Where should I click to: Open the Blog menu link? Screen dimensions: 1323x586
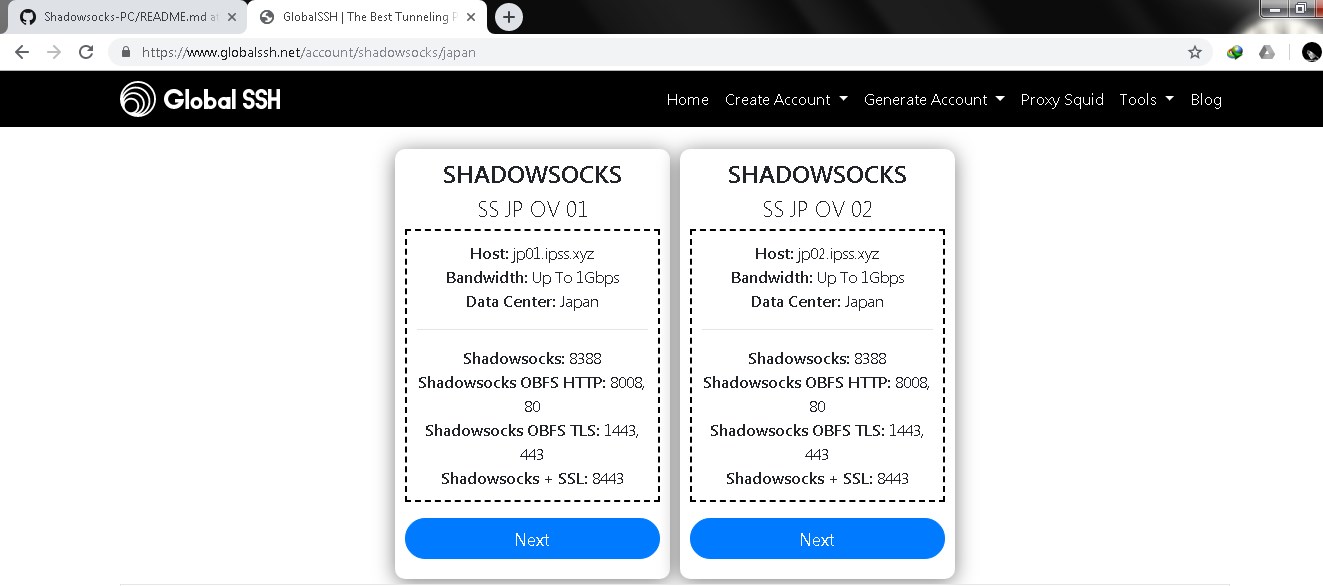point(1206,99)
